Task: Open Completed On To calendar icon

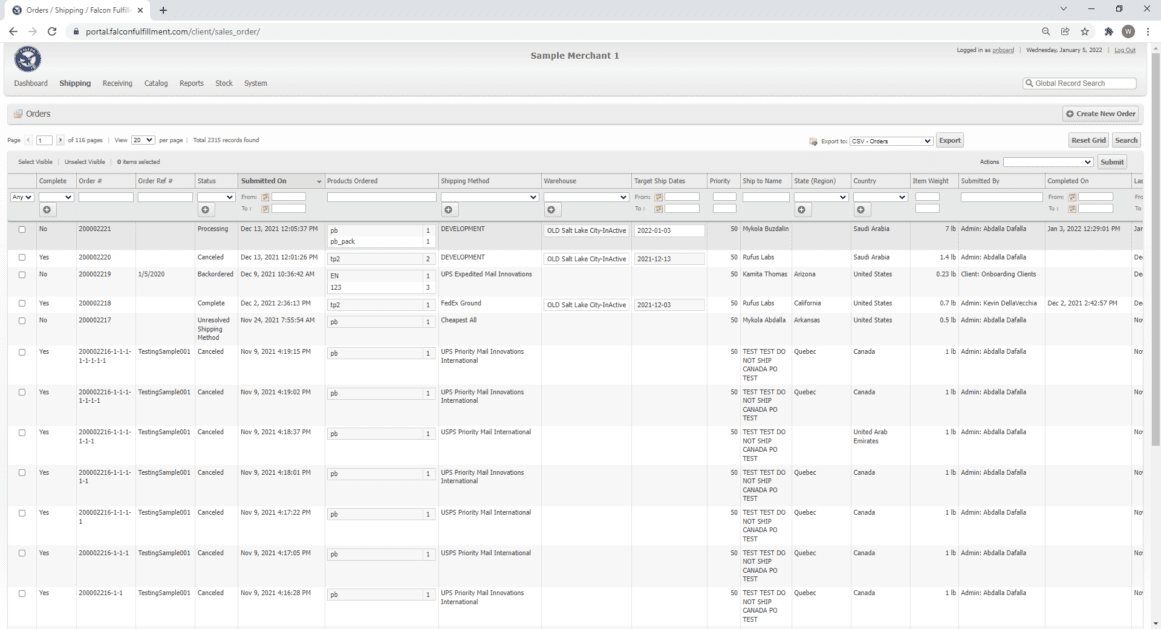Action: pos(1071,209)
